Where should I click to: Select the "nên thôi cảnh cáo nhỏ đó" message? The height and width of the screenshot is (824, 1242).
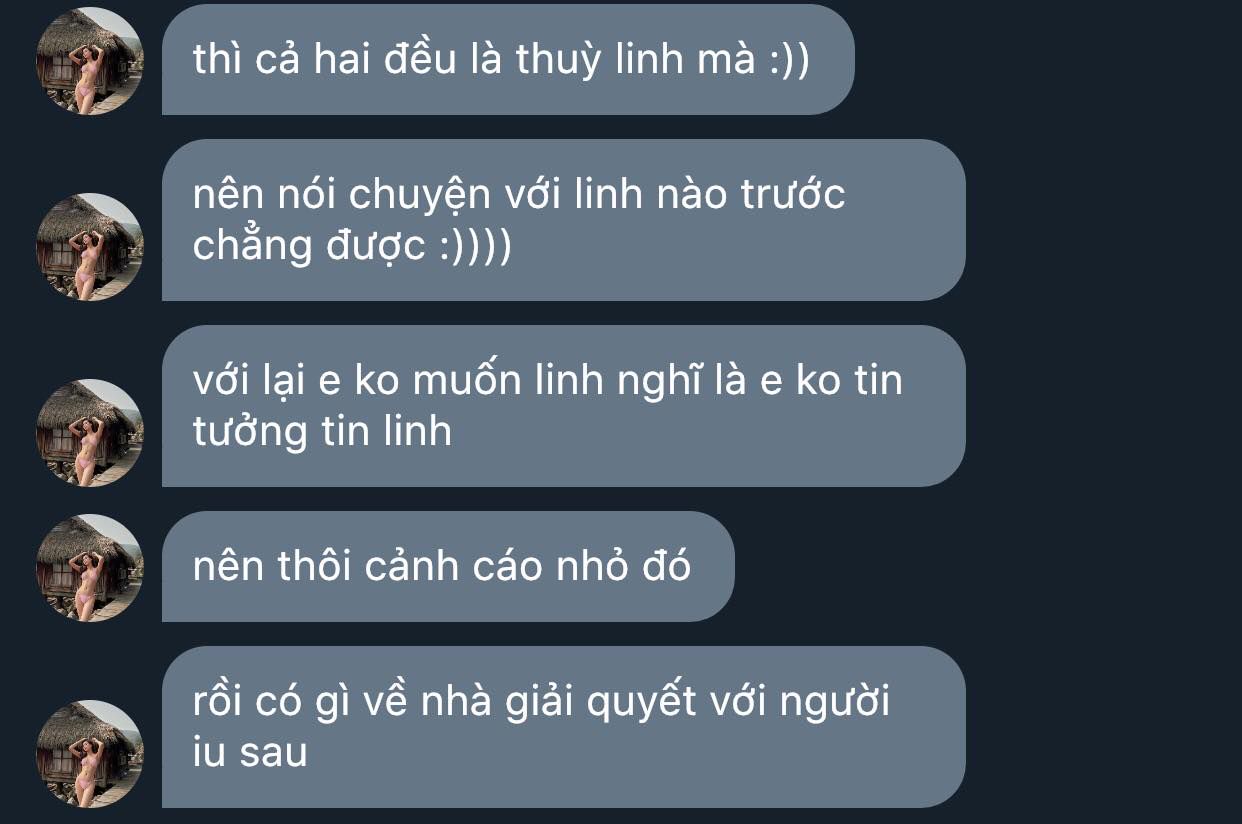click(448, 566)
